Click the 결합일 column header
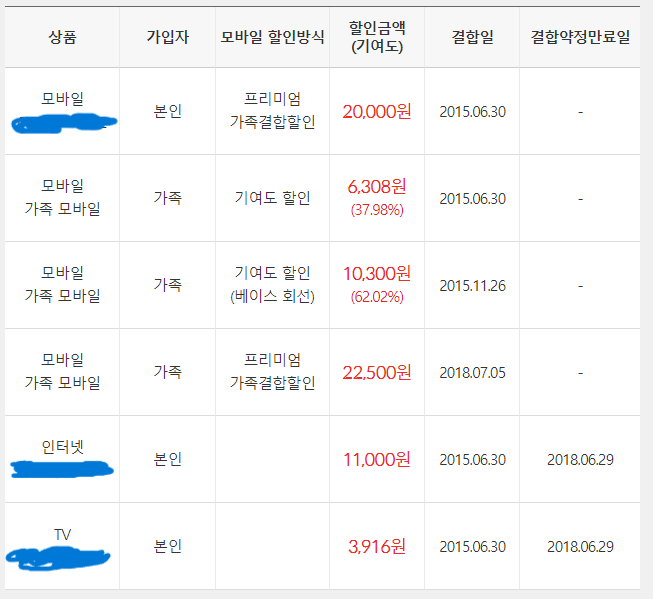 [x=472, y=37]
